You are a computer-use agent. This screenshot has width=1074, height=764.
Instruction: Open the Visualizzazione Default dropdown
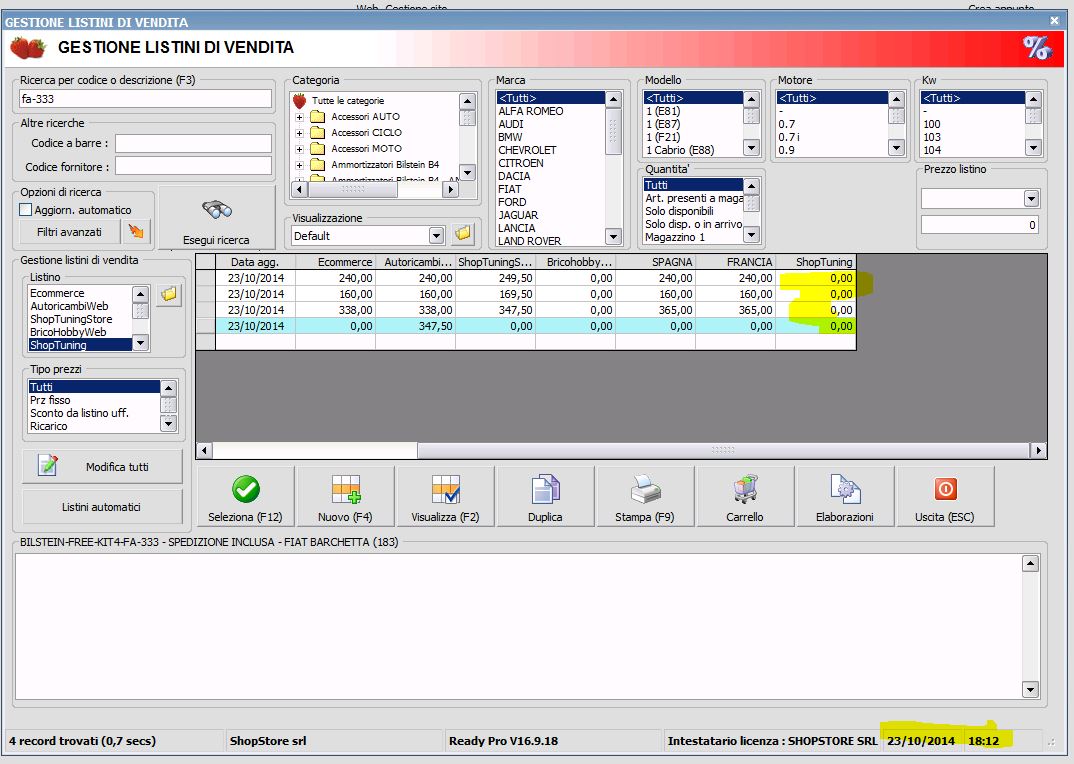[x=436, y=236]
